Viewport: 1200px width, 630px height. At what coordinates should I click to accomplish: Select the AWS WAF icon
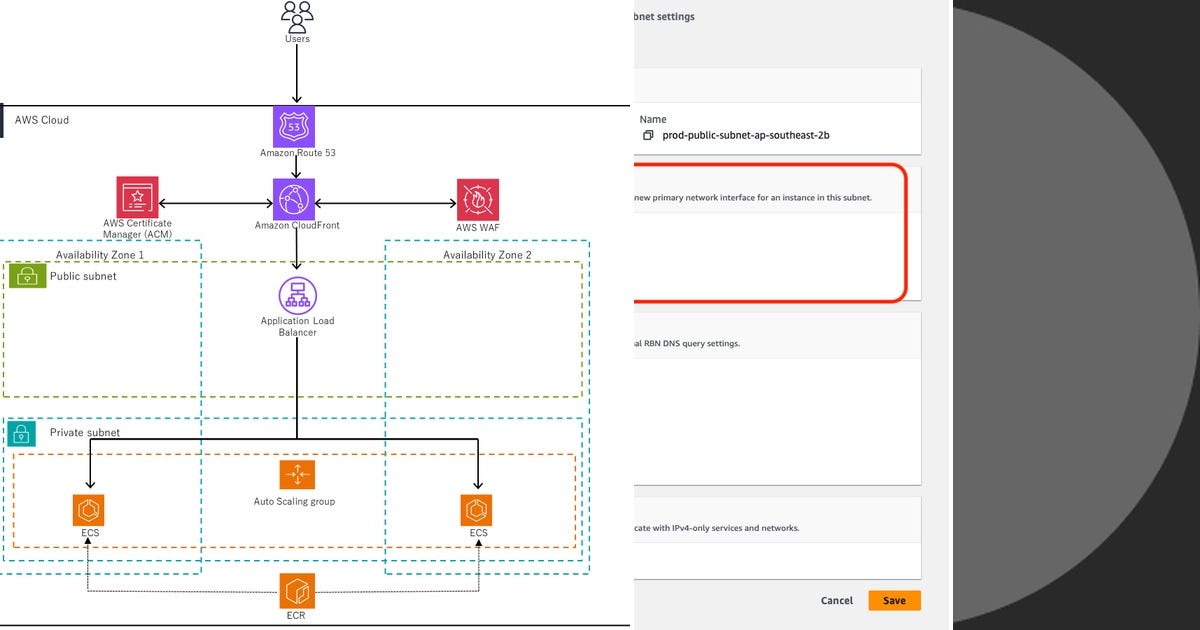point(478,199)
